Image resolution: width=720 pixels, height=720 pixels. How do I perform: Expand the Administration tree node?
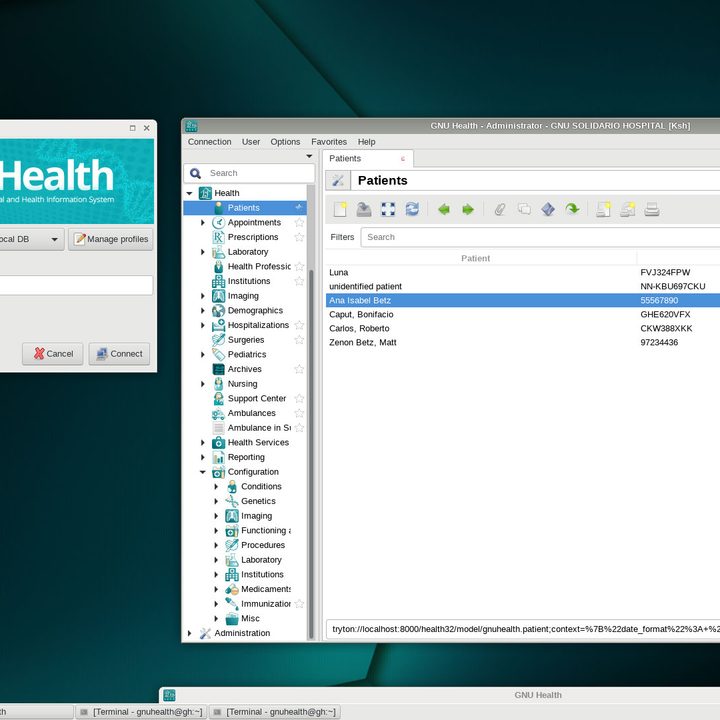click(x=189, y=633)
